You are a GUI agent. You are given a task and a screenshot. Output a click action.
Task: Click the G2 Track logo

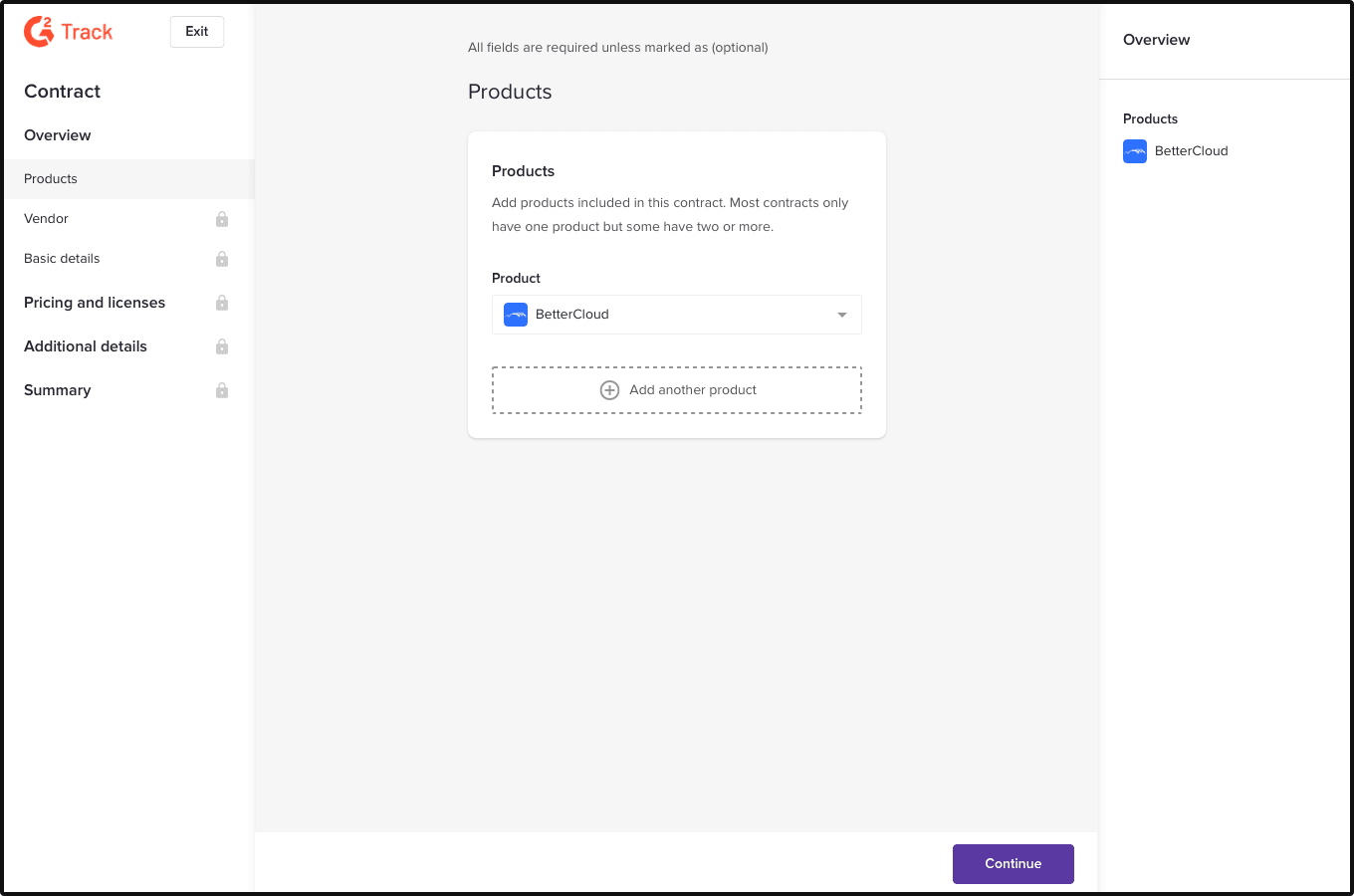(x=68, y=32)
